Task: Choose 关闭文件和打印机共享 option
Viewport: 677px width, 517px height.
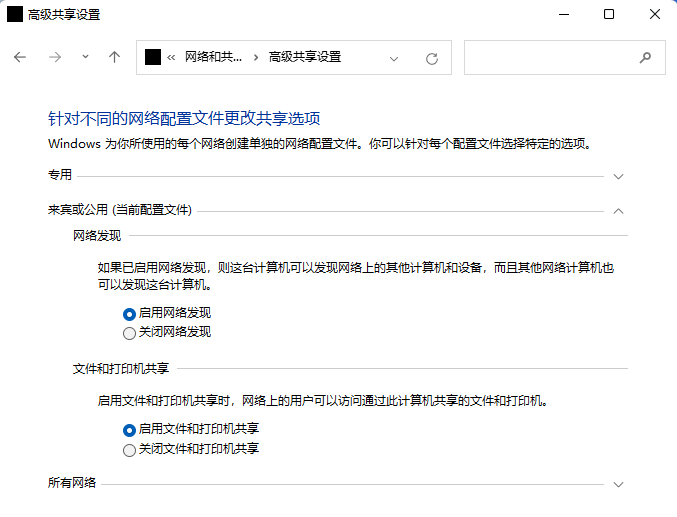Action: point(129,450)
